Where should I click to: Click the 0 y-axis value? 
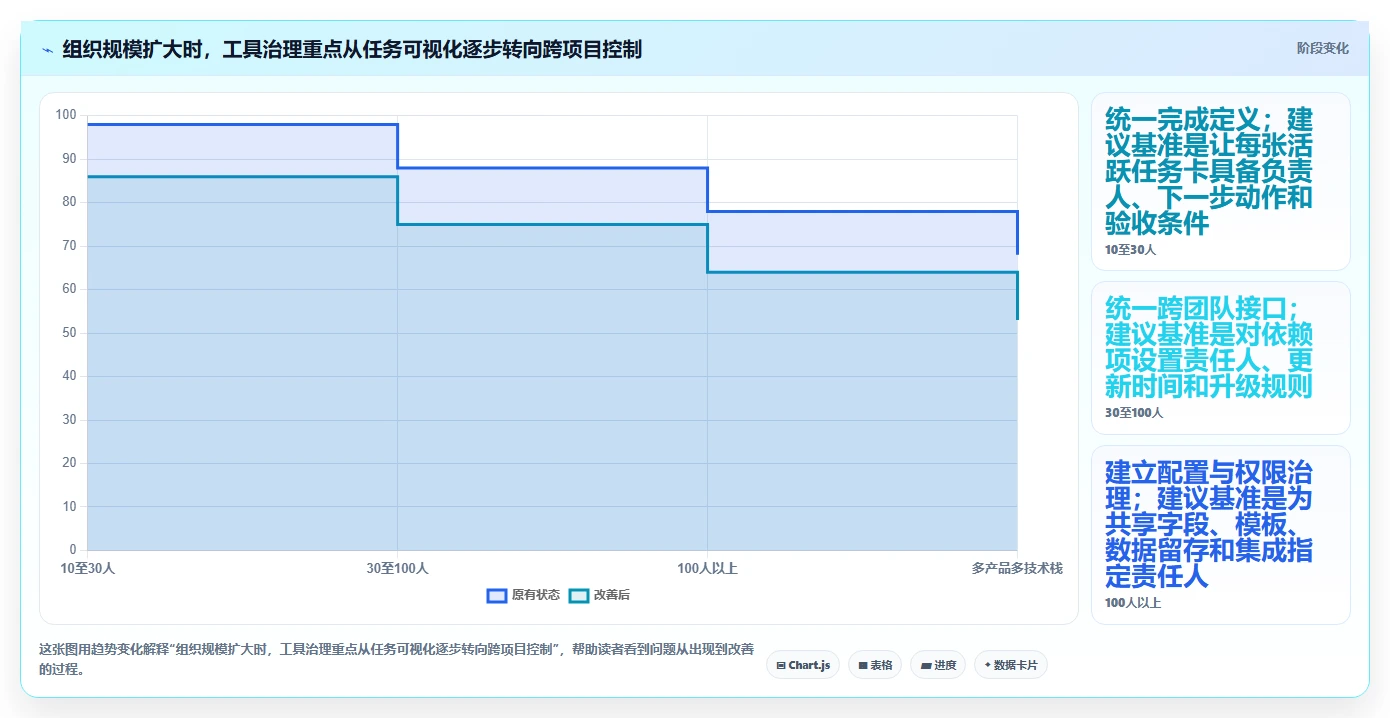73,550
